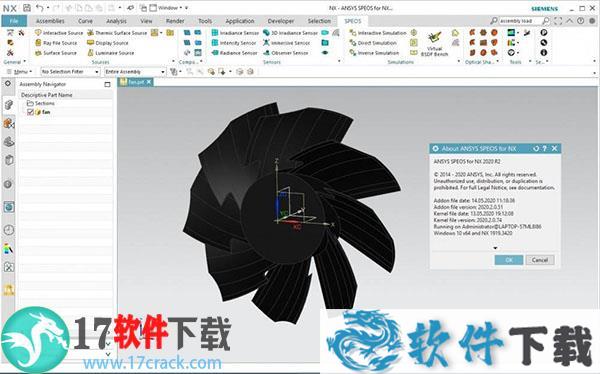Click the reset icon in About dialog
Viewport: 600px width, 374px height.
536,149
